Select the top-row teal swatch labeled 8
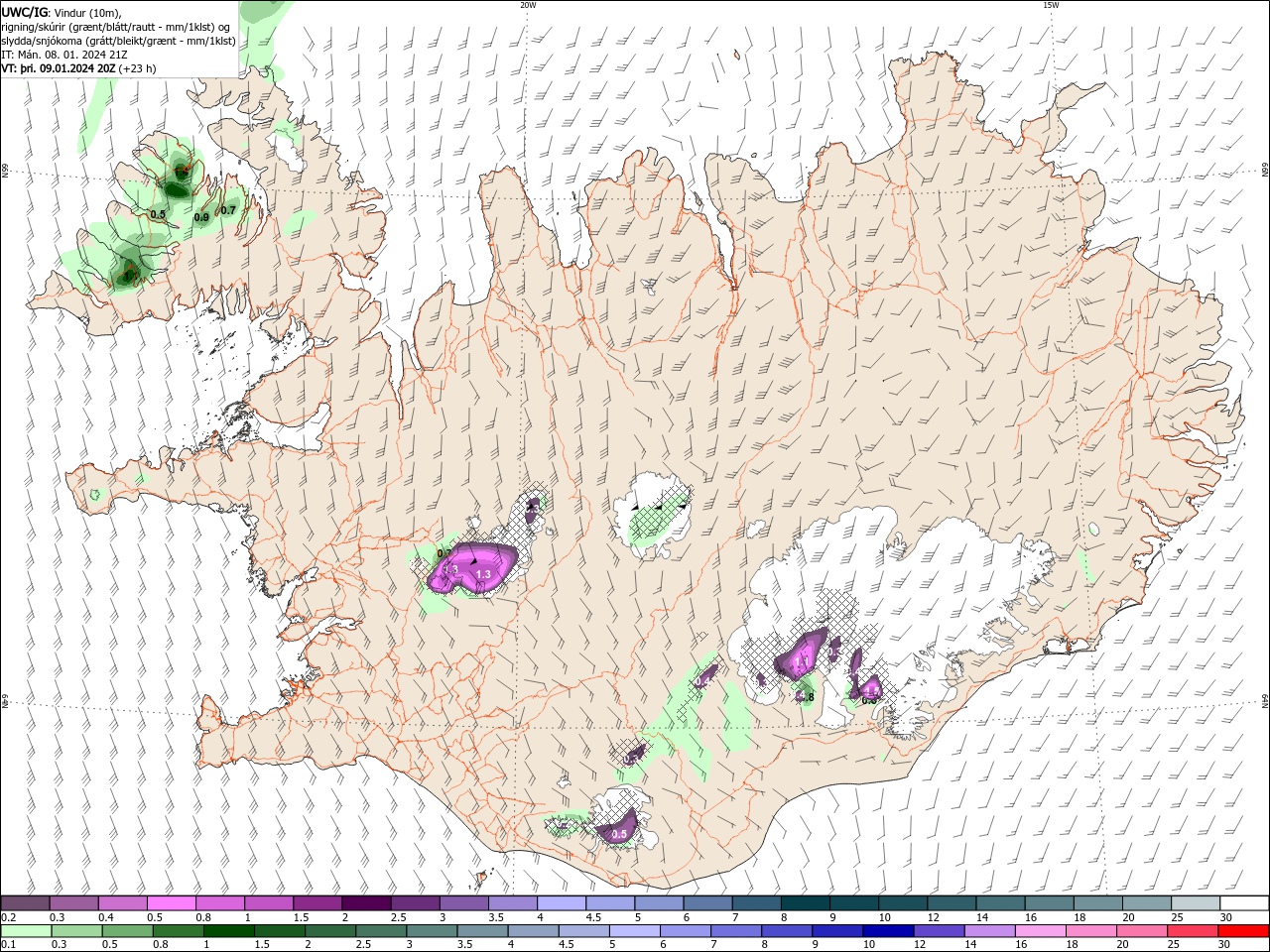Viewport: 1270px width, 952px height. click(x=806, y=903)
